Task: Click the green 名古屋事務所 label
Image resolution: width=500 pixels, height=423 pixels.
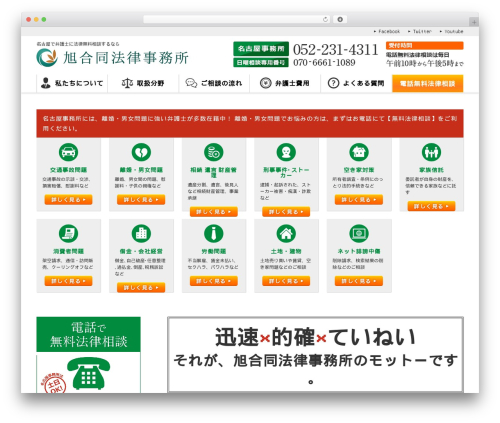Action: (x=261, y=49)
